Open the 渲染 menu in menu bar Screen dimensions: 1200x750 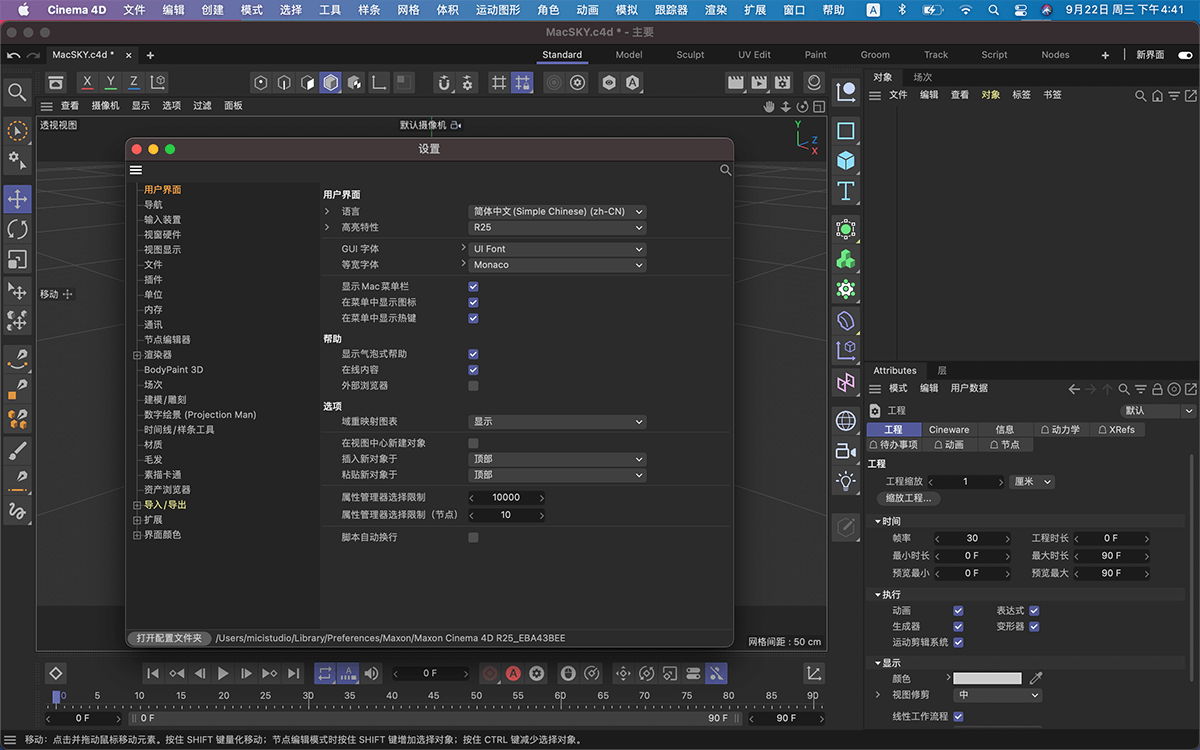[716, 10]
